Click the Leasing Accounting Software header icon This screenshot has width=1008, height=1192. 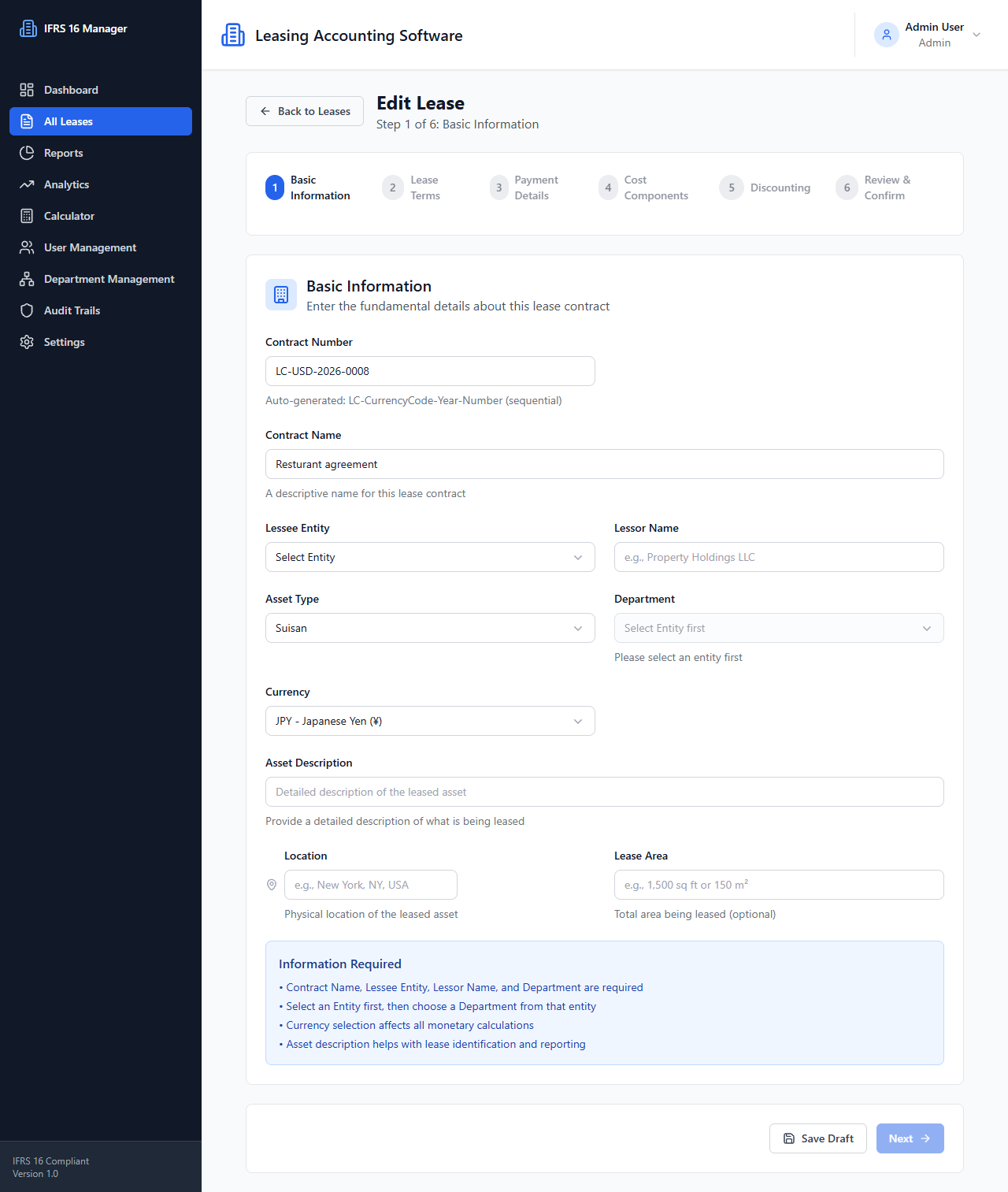point(233,35)
